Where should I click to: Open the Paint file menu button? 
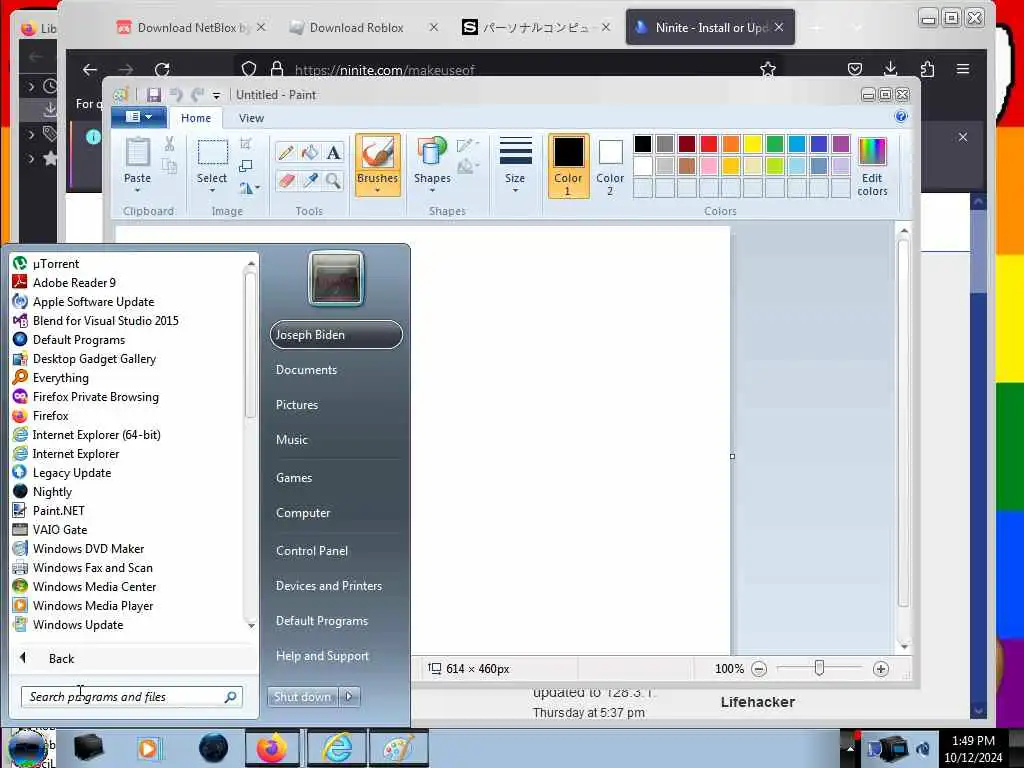139,117
